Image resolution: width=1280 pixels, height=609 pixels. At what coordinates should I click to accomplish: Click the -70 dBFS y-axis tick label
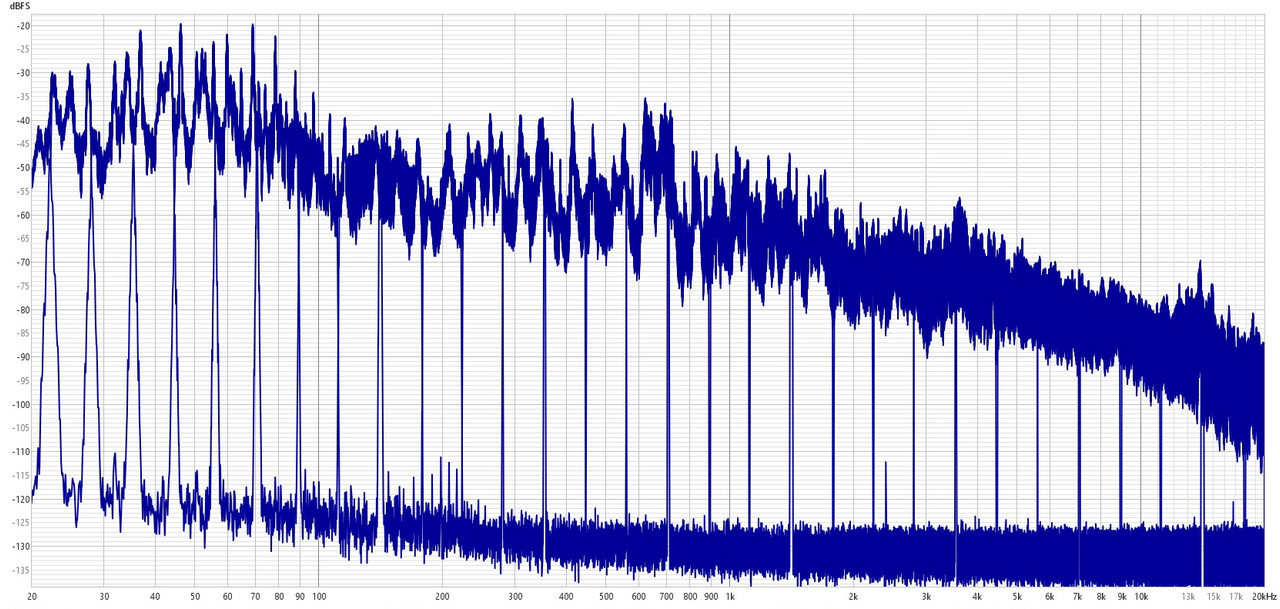(23, 262)
